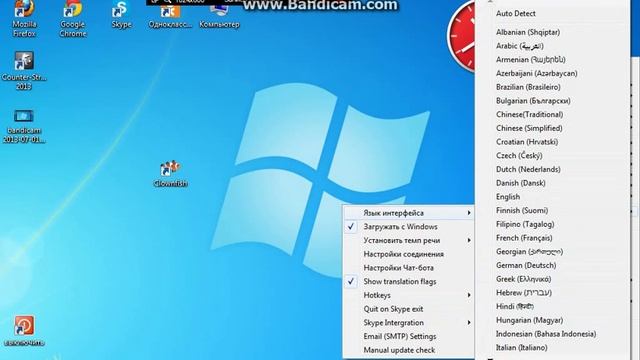Open Настройки Чат-бота menu entry

(409, 268)
